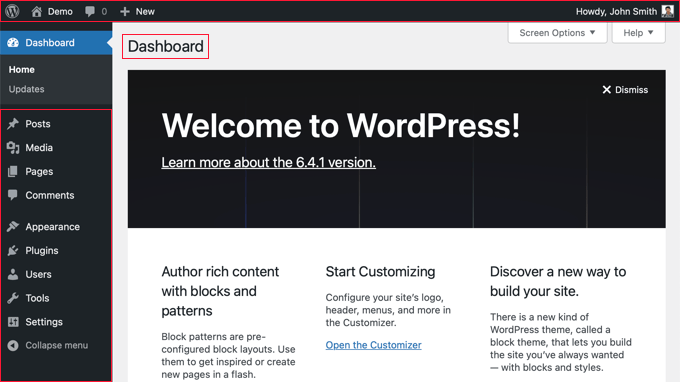Select the Dashboard menu label
Image resolution: width=680 pixels, height=382 pixels.
50,42
